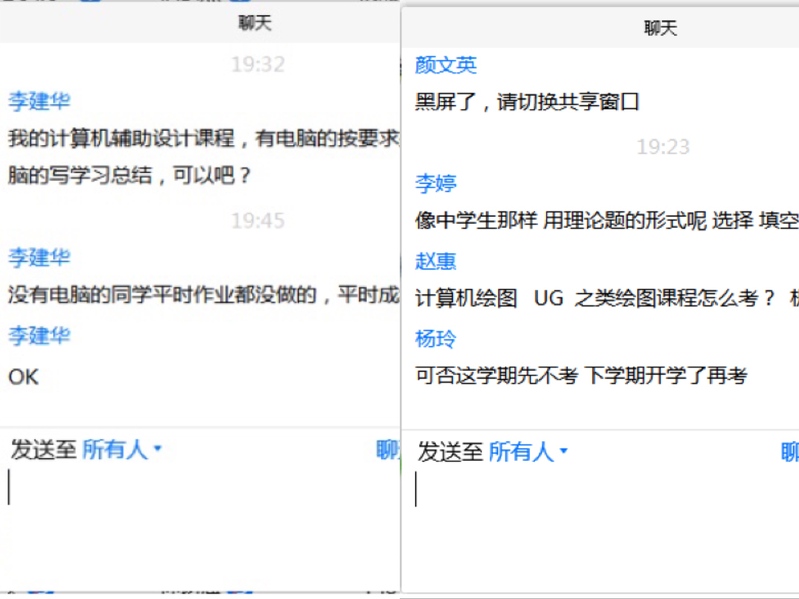Open the 所有人 recipient dropdown below 杨玲's message
Screen dimensions: 799x599
[x=527, y=452]
